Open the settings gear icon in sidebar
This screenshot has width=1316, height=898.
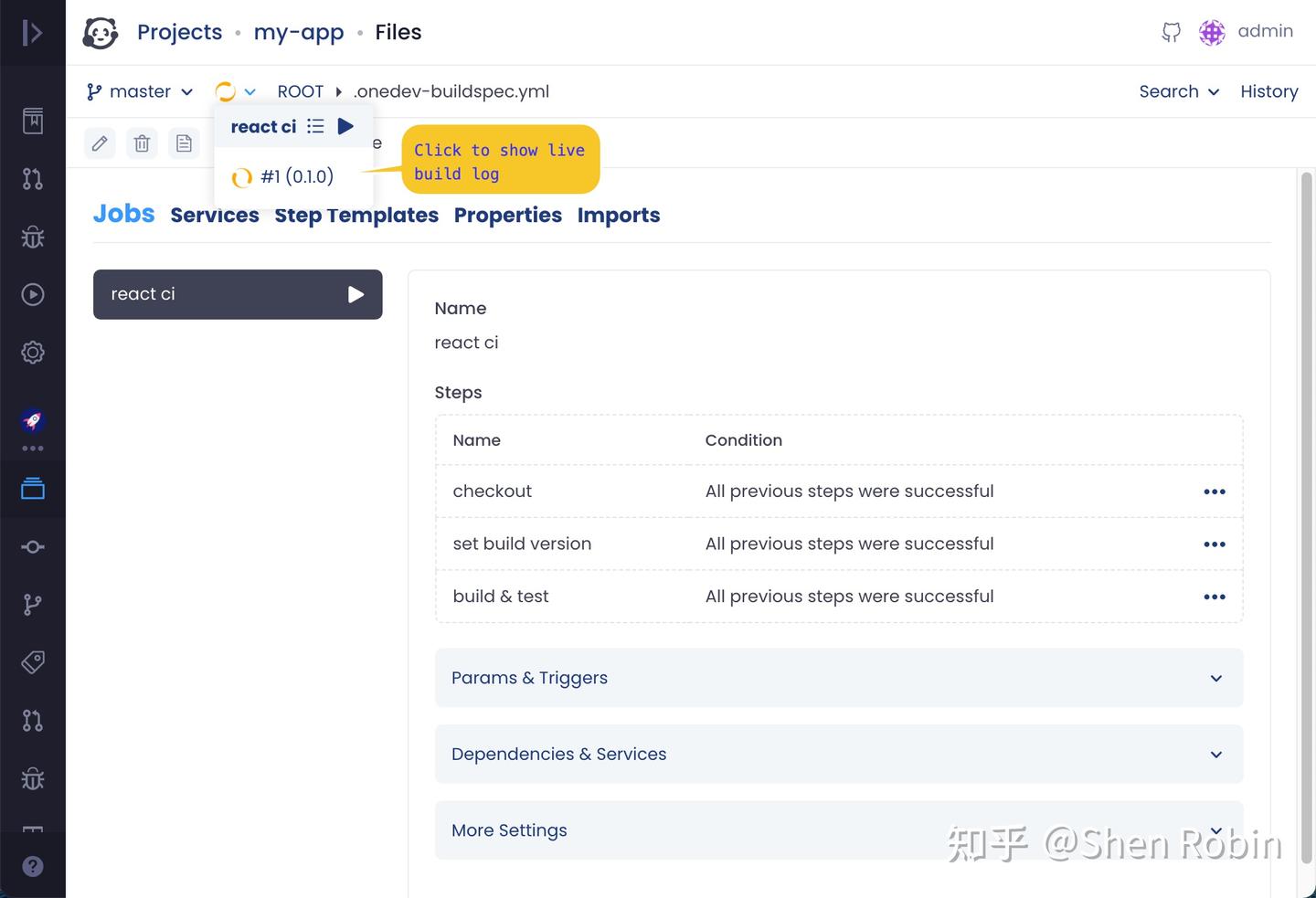click(x=33, y=353)
